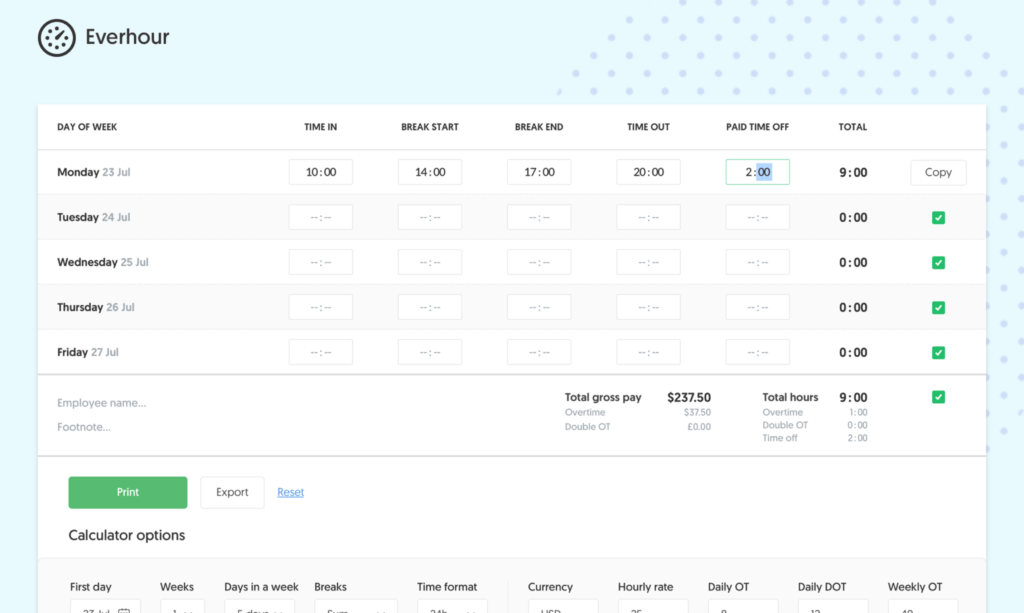Click Friday's Break start field
Screen dimensions: 1024x613
click(x=430, y=352)
